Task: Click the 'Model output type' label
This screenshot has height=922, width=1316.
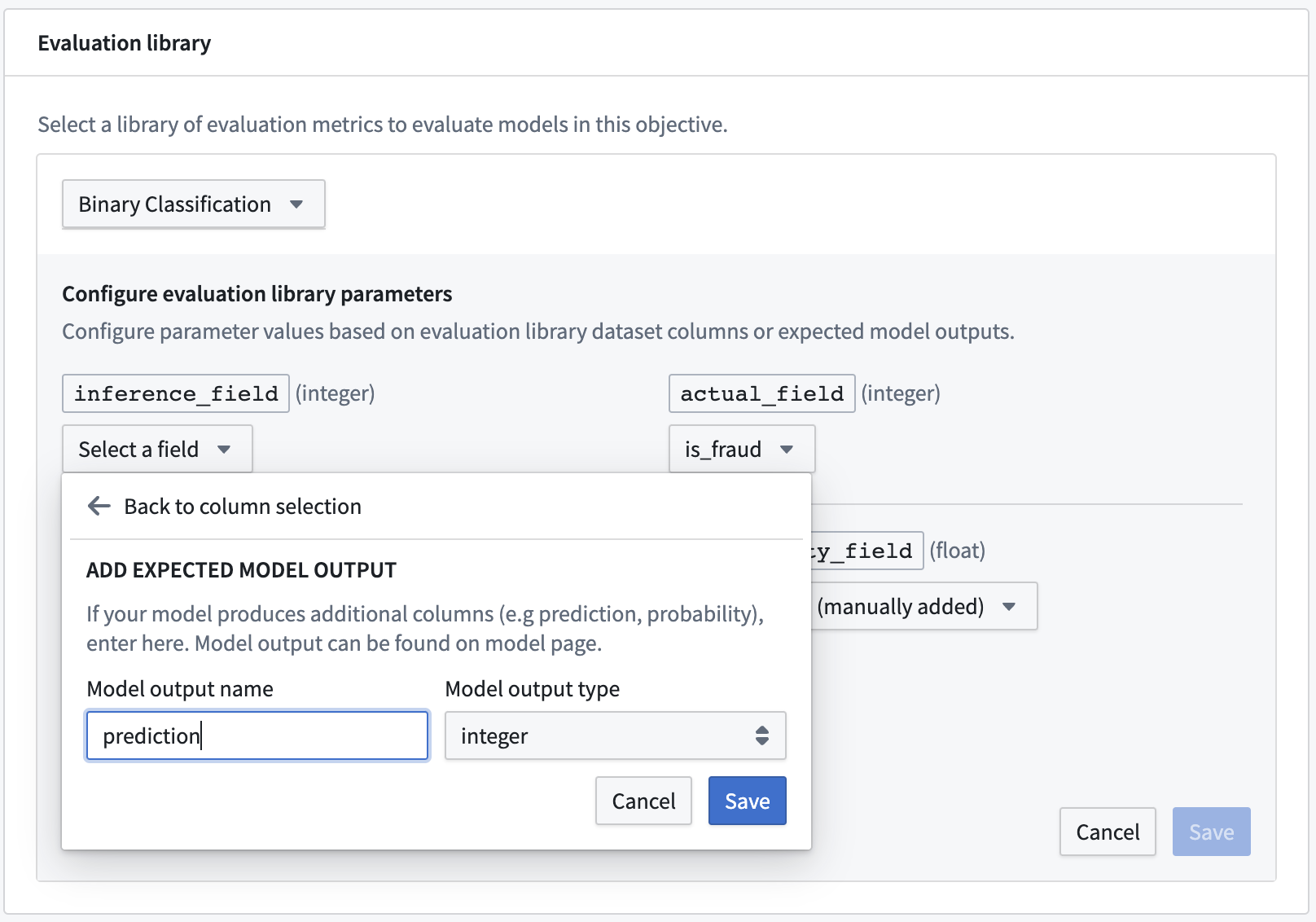Action: click(x=533, y=689)
